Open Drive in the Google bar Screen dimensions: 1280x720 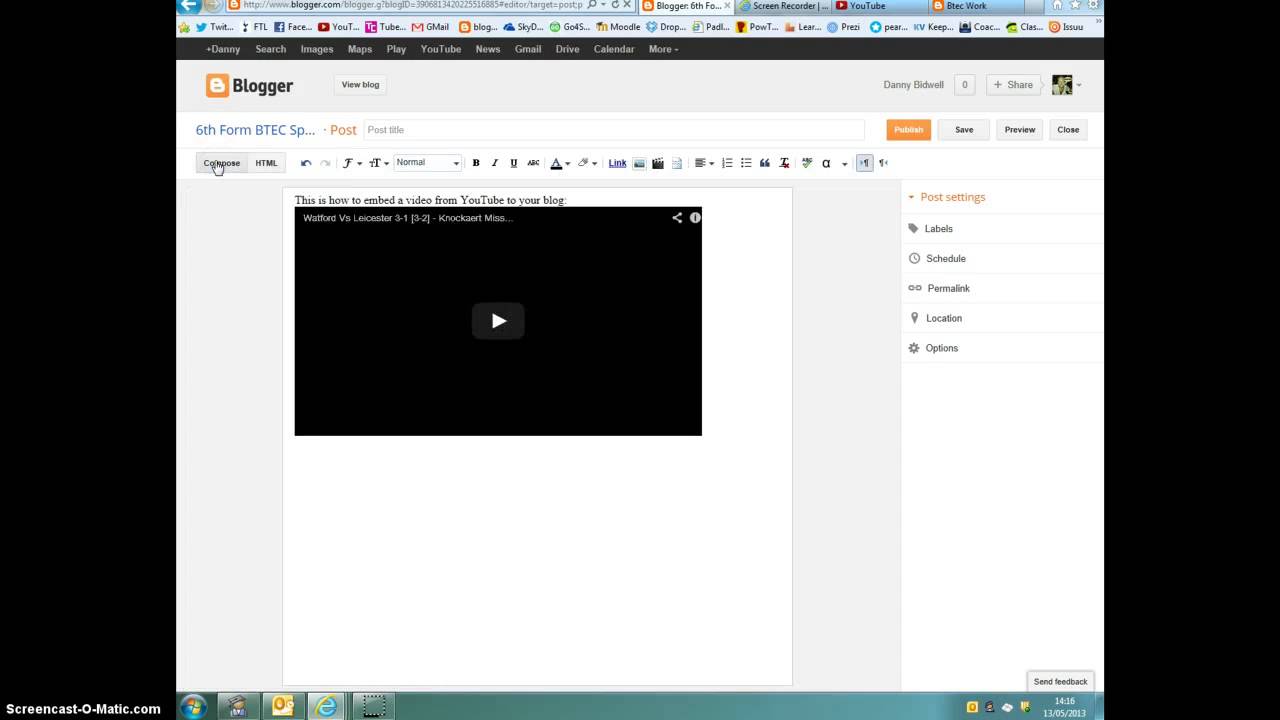tap(568, 49)
